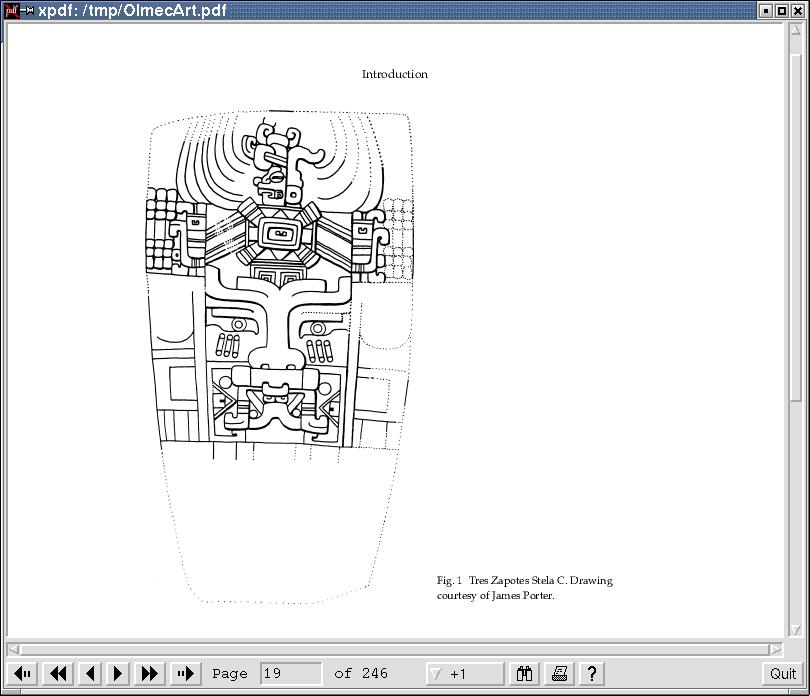The width and height of the screenshot is (810, 696).
Task: Maximize the xpdf window
Action: tap(782, 10)
